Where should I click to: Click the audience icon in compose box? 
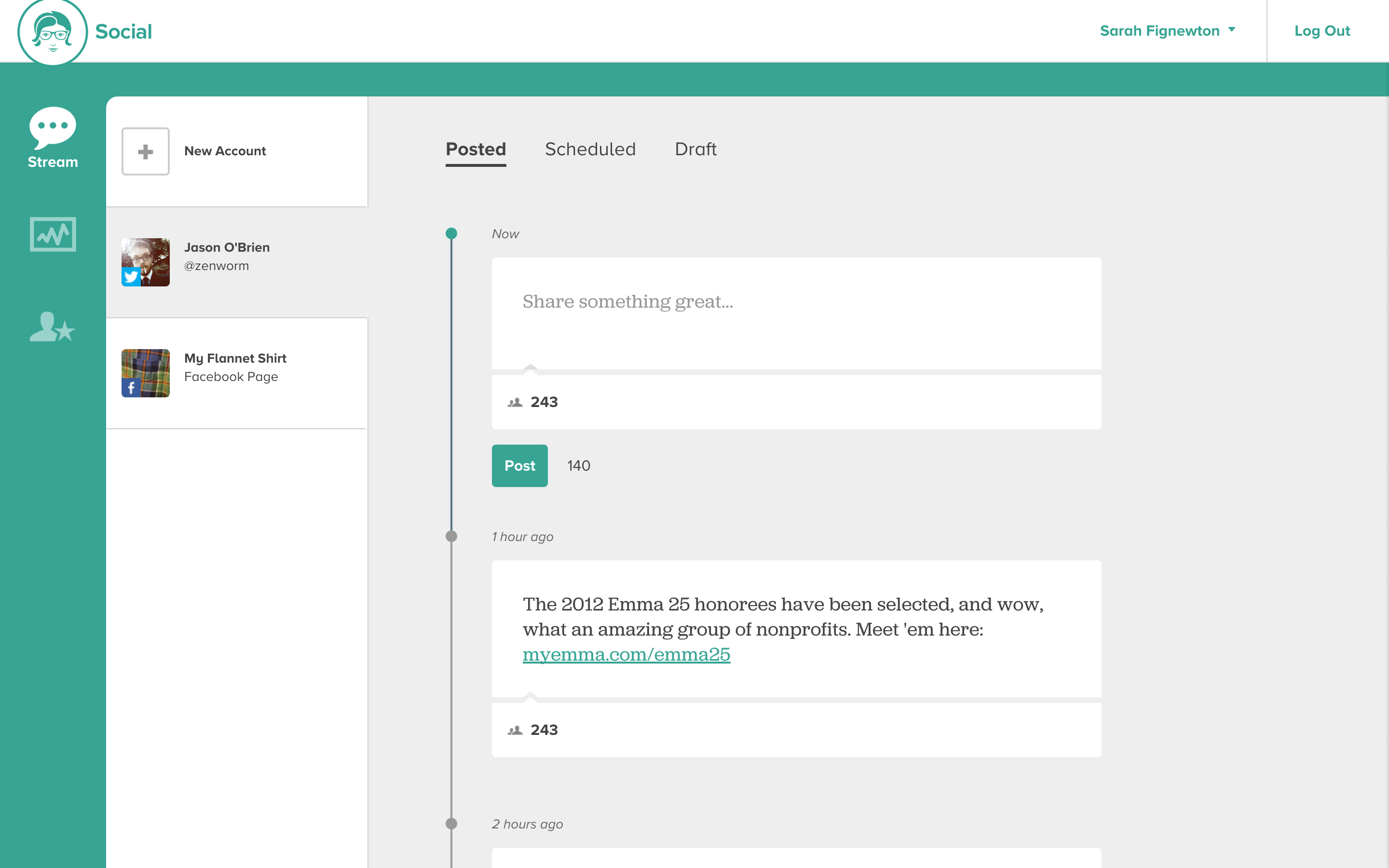(515, 403)
